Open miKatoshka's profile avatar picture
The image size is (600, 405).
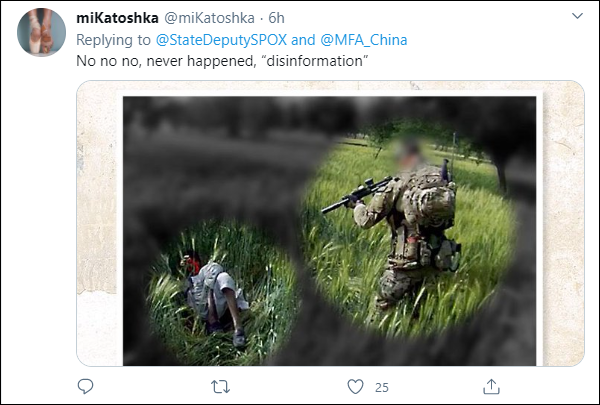[x=41, y=32]
